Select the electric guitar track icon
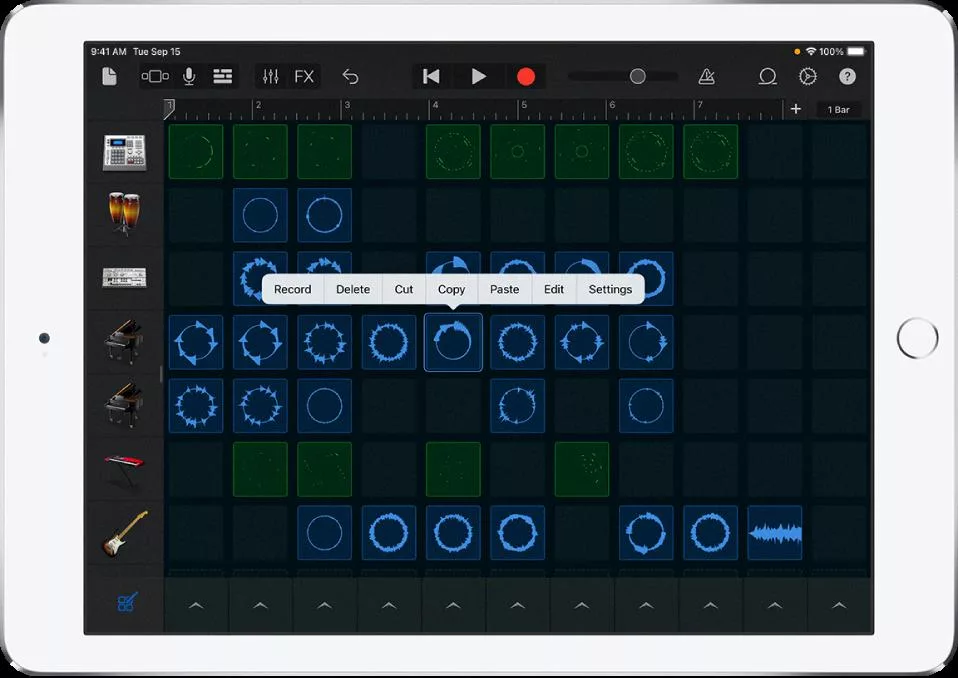Screen dimensions: 958x678 coord(124,532)
